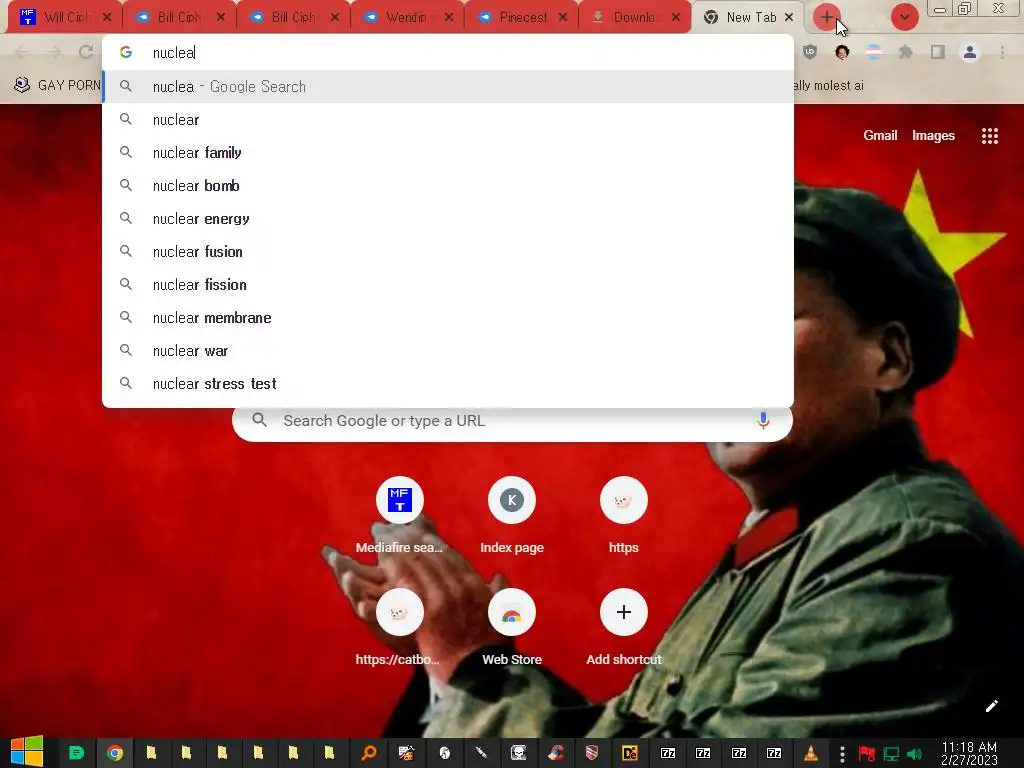The height and width of the screenshot is (768, 1024).
Task: Choose the 'nuclear stress test' suggestion
Action: point(448,383)
